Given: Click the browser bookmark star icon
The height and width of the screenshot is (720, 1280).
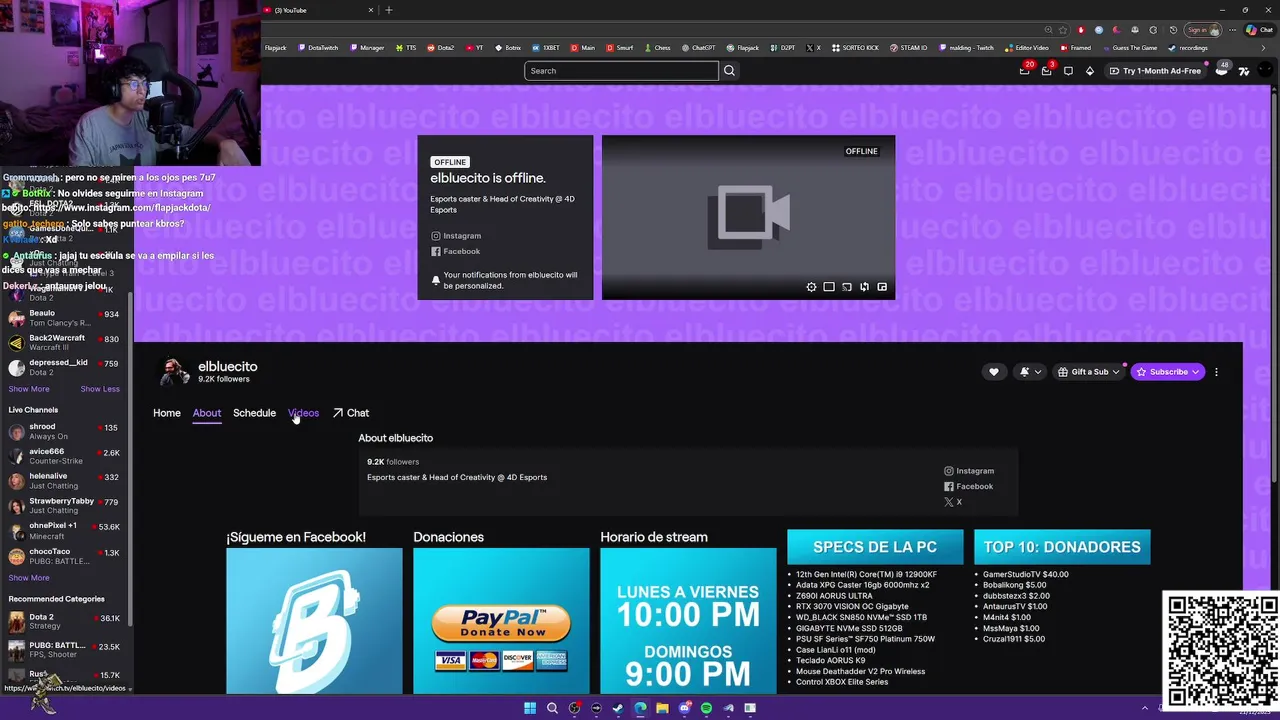Looking at the screenshot, I should [x=1063, y=30].
